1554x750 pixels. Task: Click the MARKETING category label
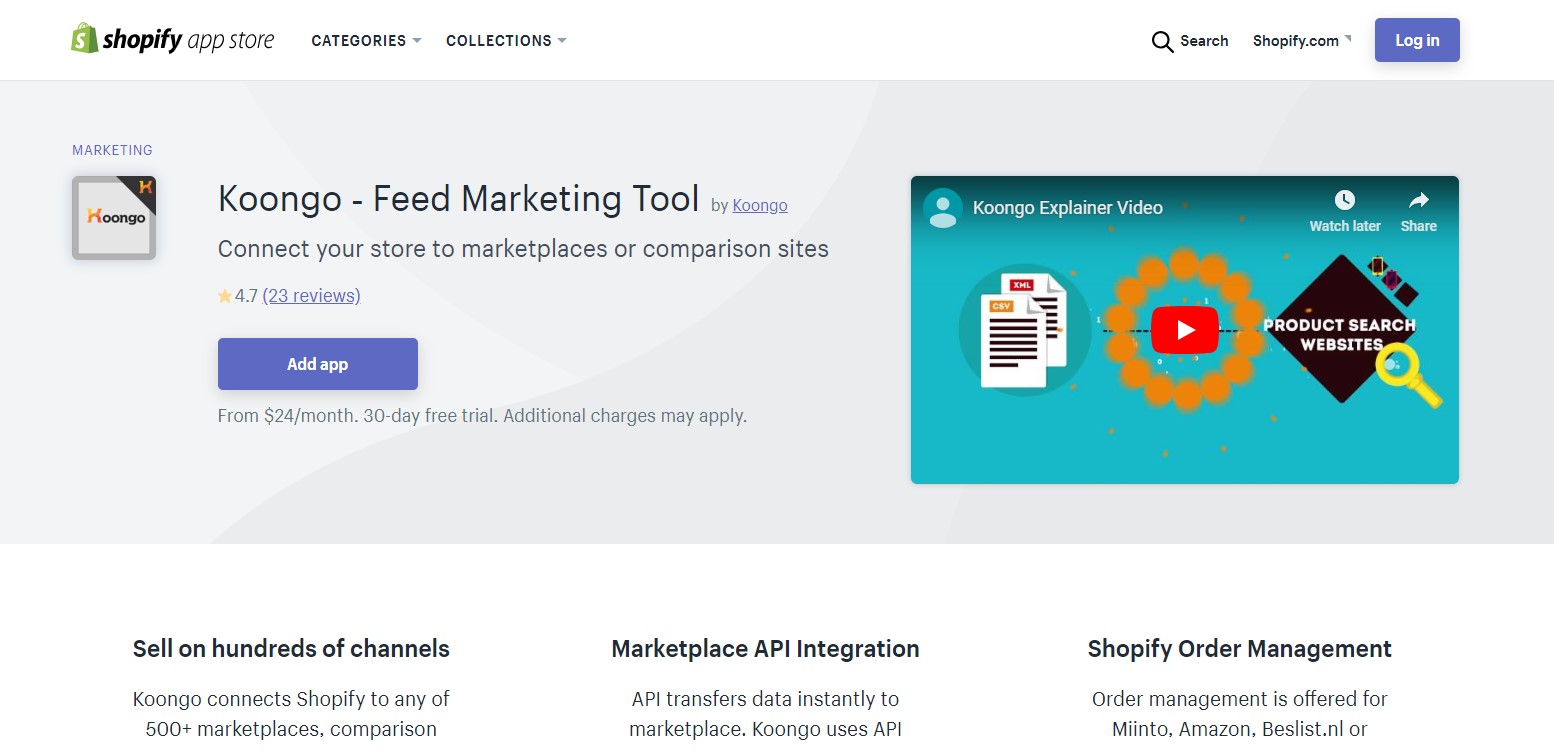click(112, 150)
